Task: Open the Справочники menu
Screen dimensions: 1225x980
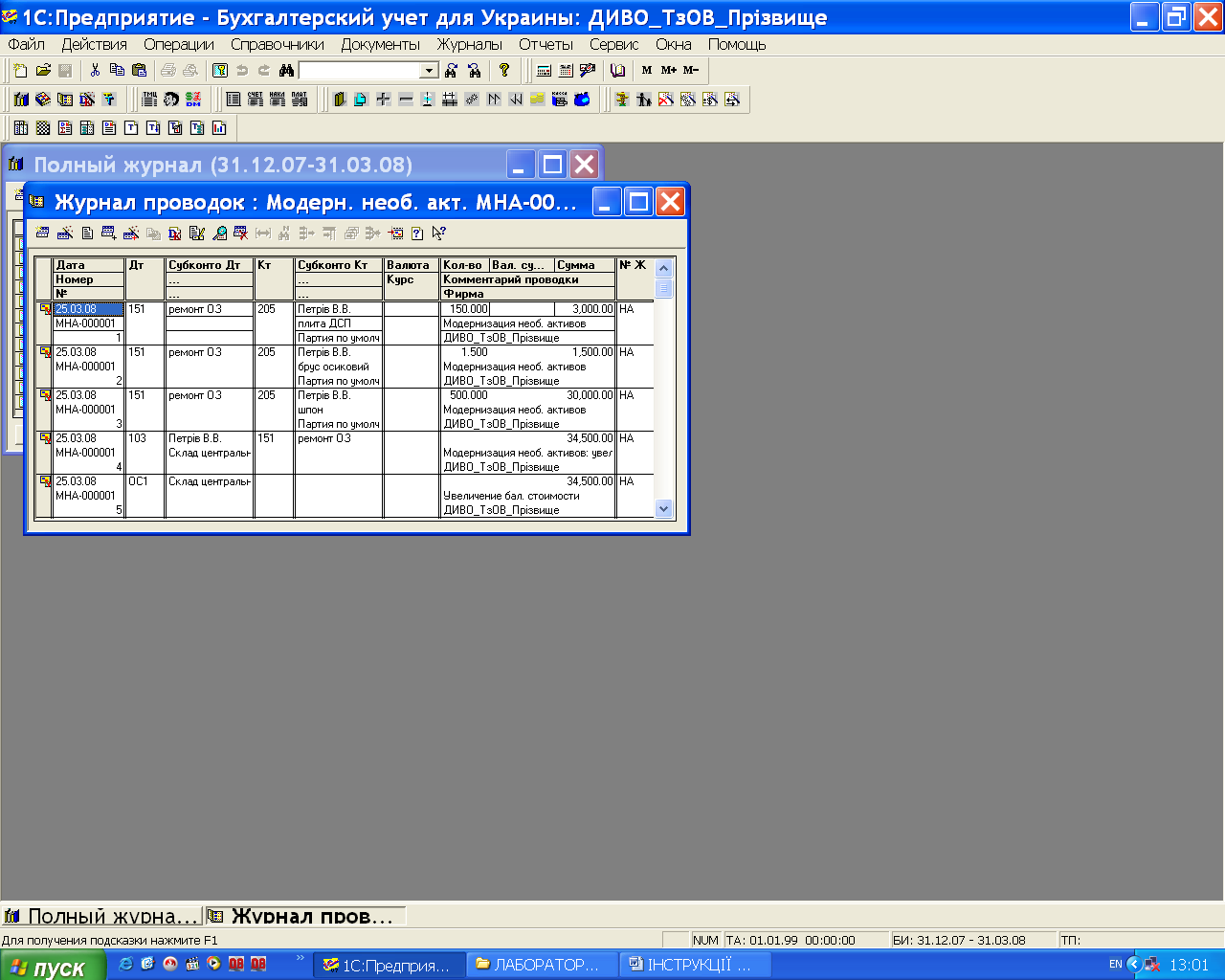Action: (278, 44)
